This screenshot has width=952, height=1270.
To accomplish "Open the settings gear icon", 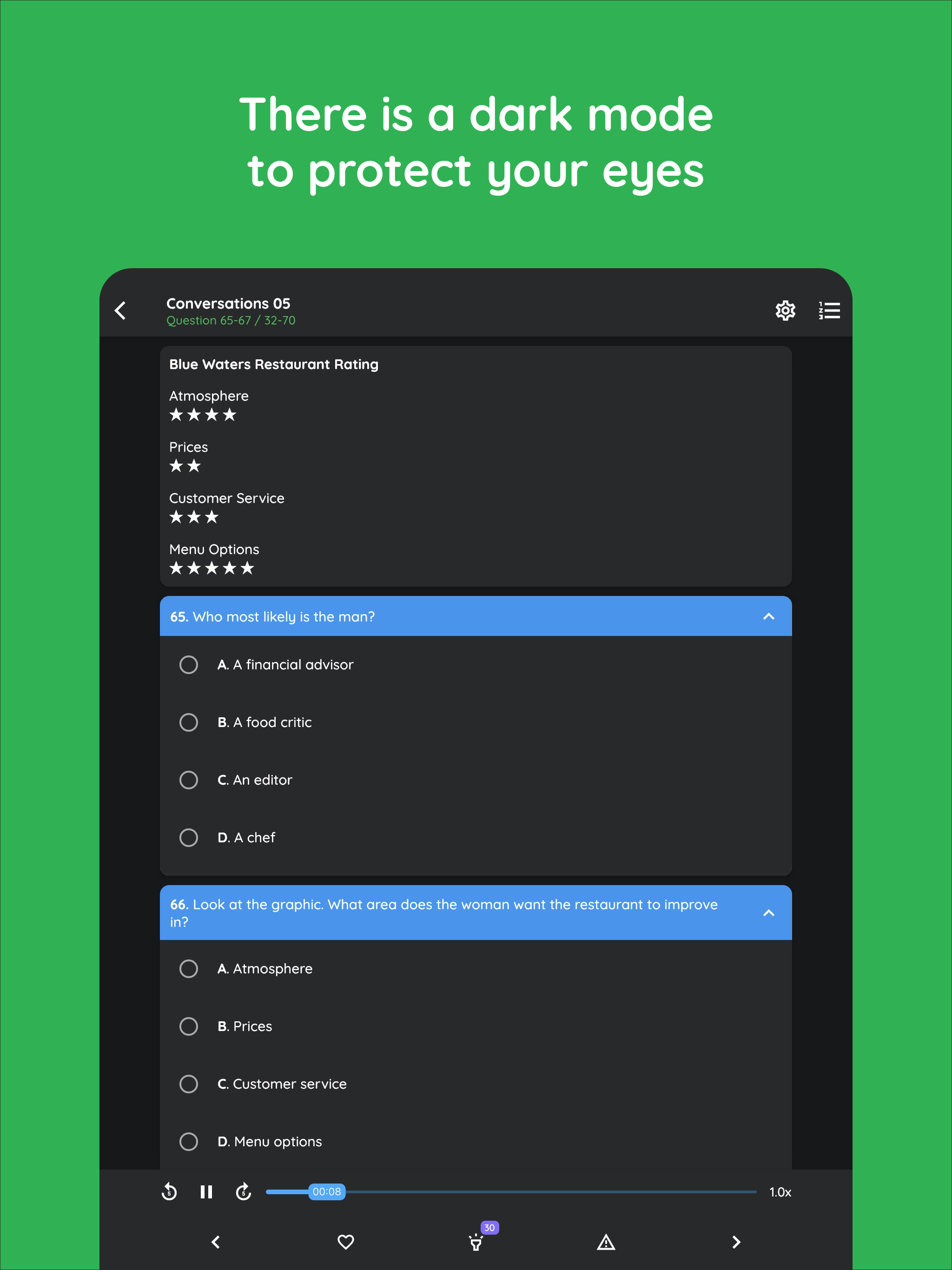I will [x=785, y=311].
